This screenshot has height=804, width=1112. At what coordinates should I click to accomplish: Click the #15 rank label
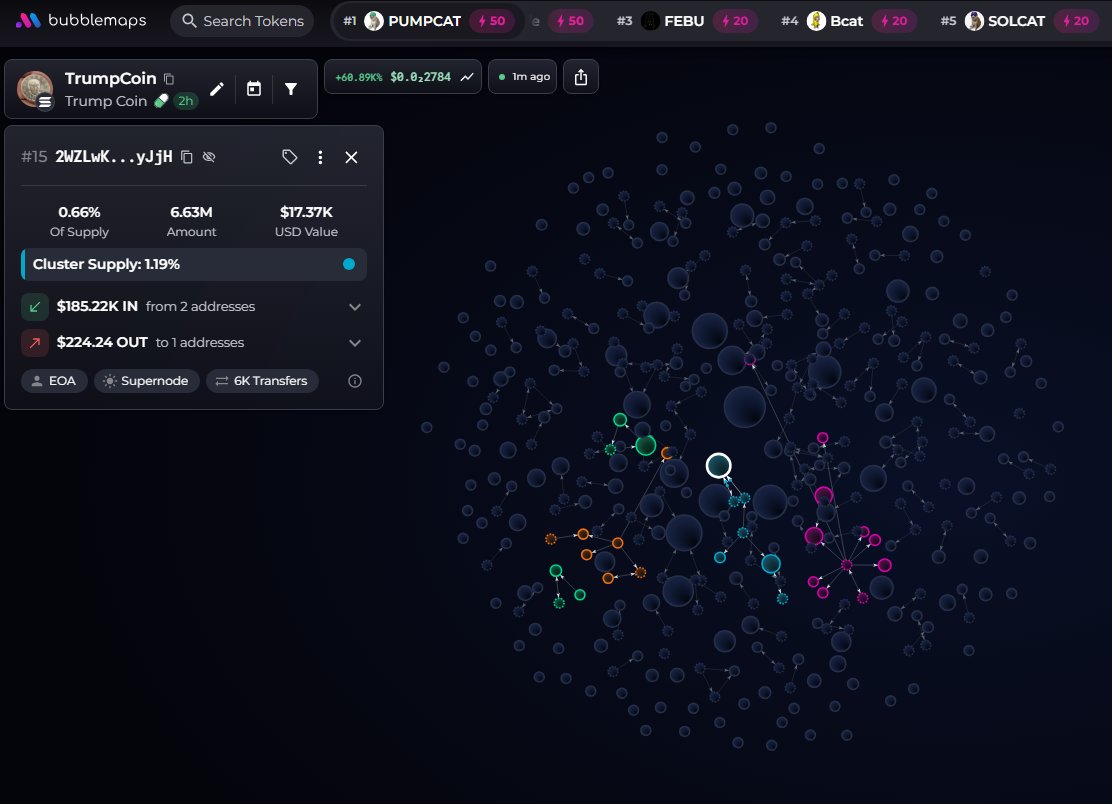click(x=34, y=157)
